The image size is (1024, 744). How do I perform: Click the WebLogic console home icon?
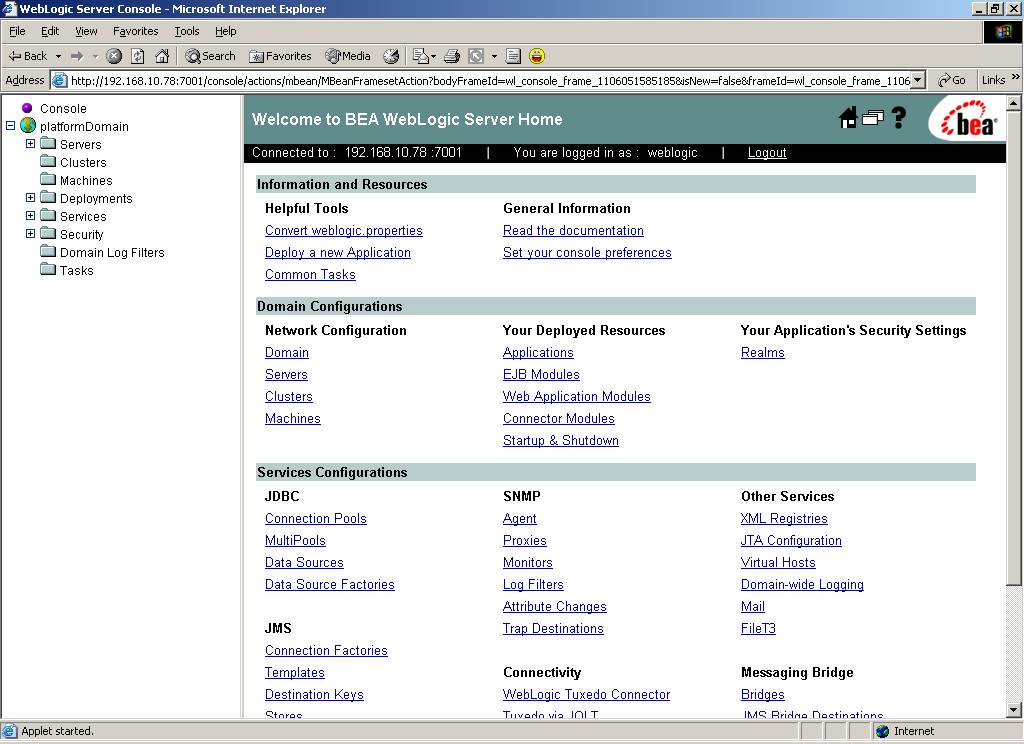(848, 118)
